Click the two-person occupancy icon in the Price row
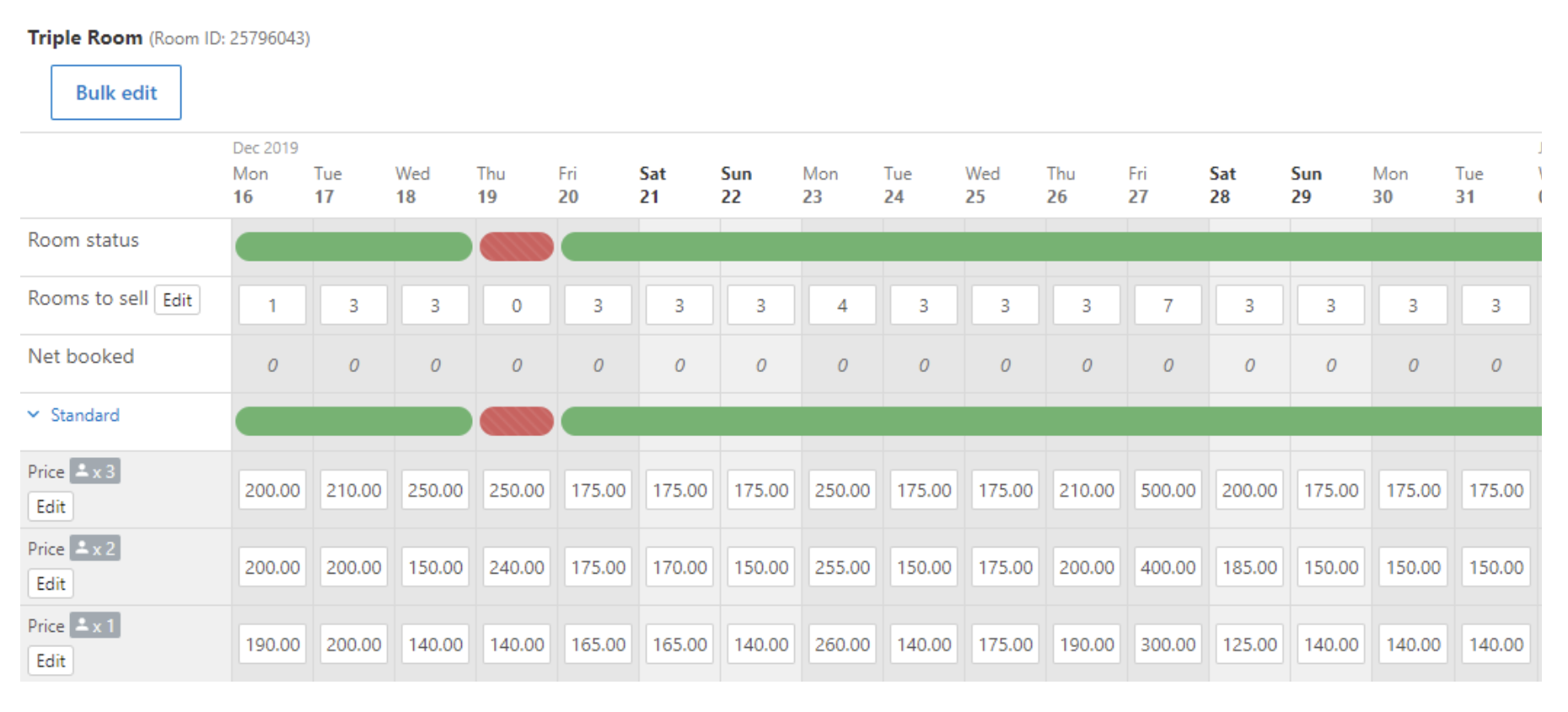 tap(94, 548)
